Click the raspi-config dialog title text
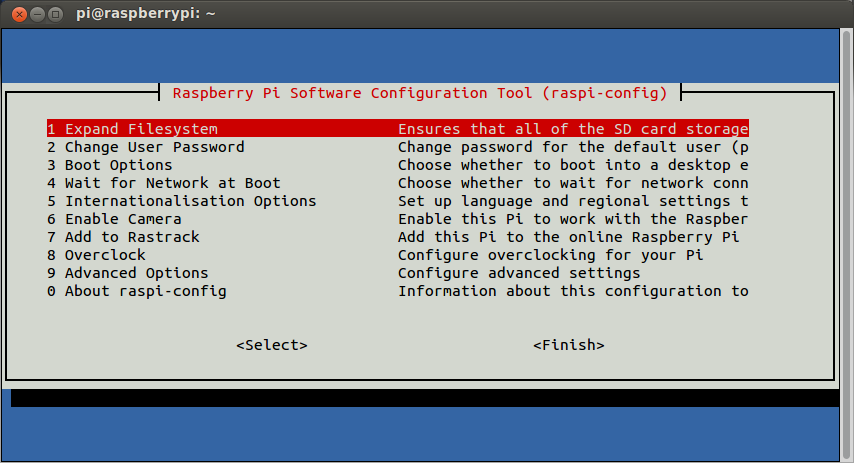This screenshot has height=463, width=854. (420, 93)
